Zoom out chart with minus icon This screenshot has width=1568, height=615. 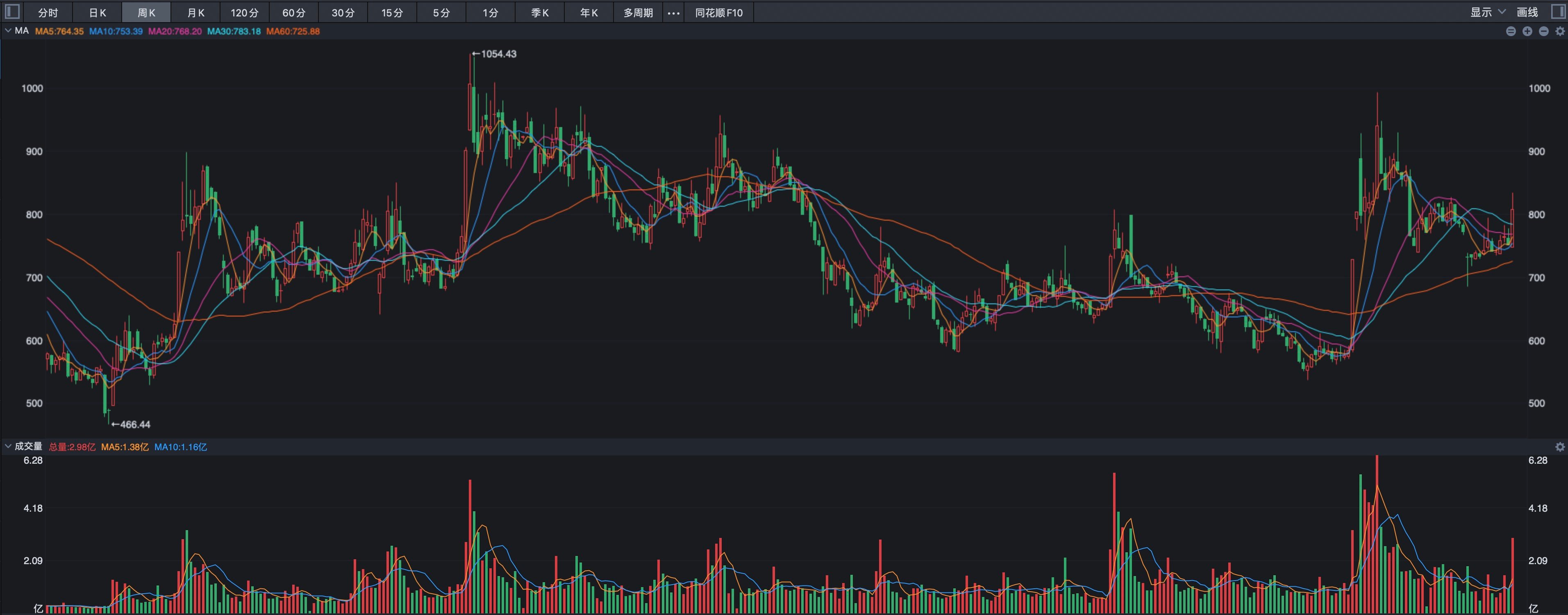(x=1544, y=31)
